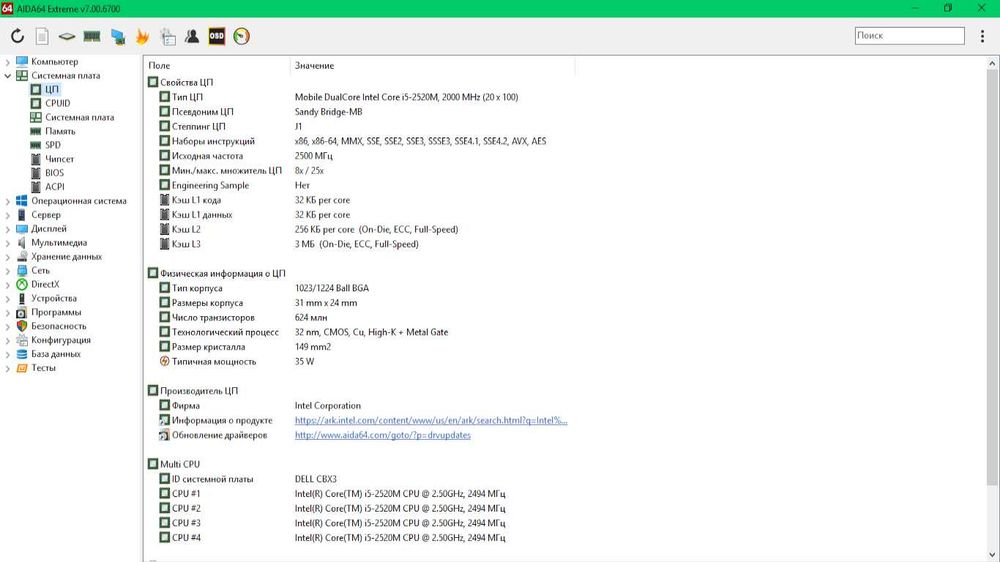Select the Тип ЦП row
The height and width of the screenshot is (562, 1000).
point(360,97)
